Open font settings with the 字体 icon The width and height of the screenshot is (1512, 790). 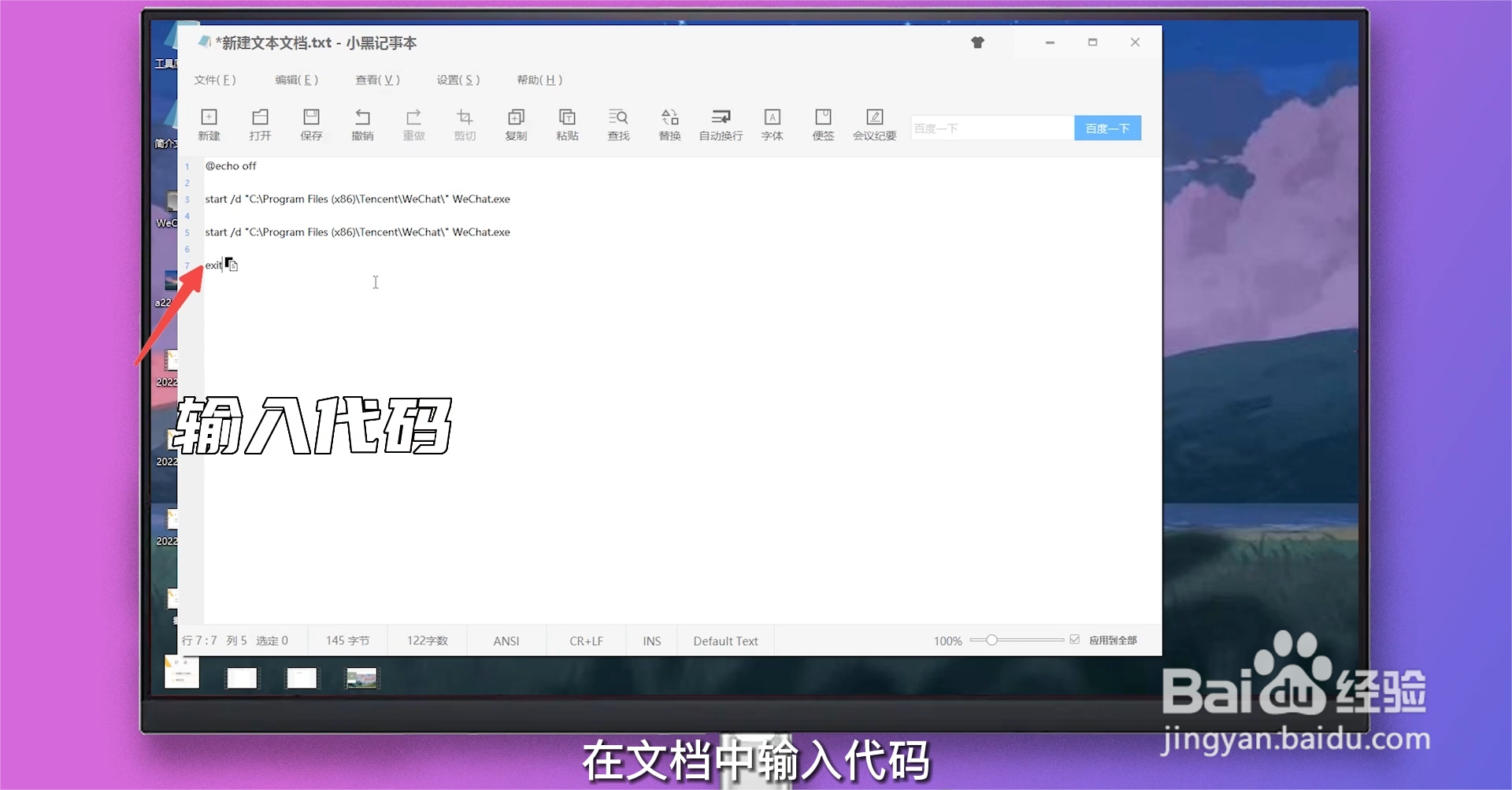click(x=772, y=124)
